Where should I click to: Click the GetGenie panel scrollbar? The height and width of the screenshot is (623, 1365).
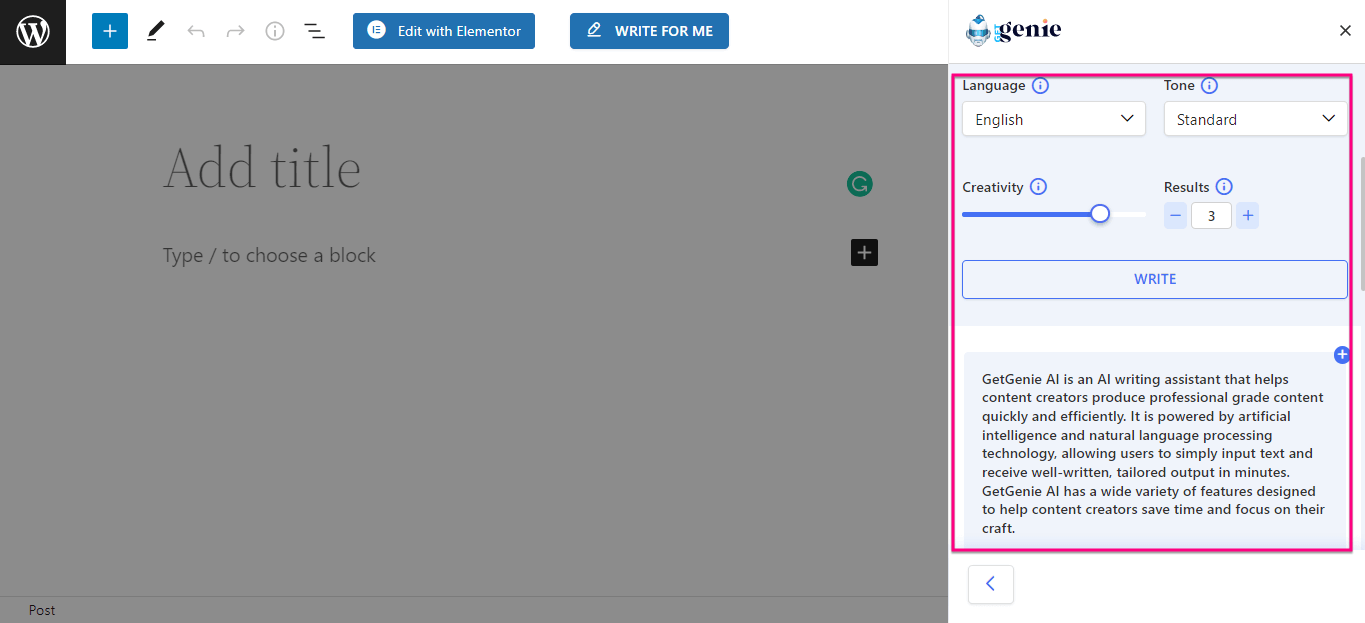[1360, 223]
